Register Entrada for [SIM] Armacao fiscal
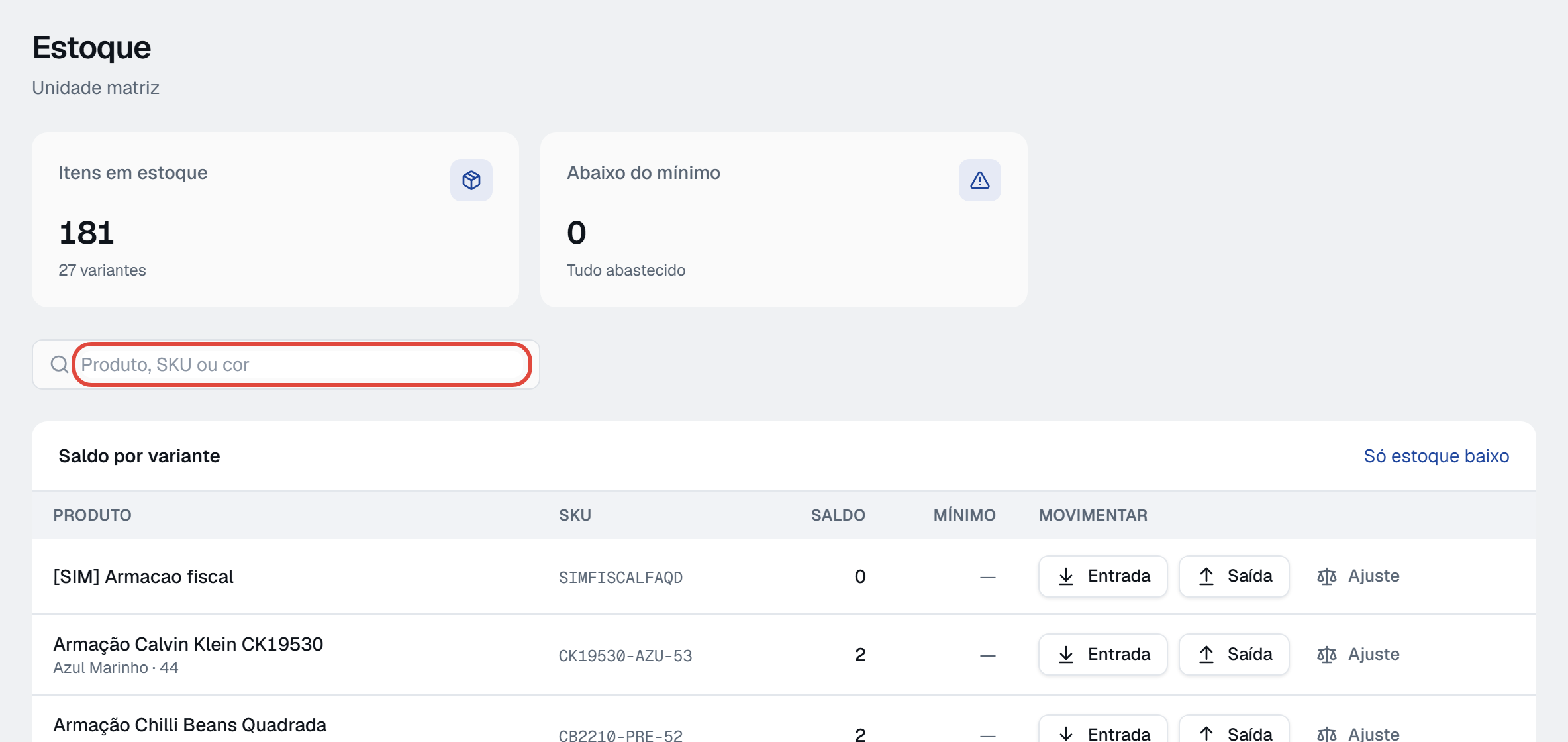 (x=1103, y=576)
